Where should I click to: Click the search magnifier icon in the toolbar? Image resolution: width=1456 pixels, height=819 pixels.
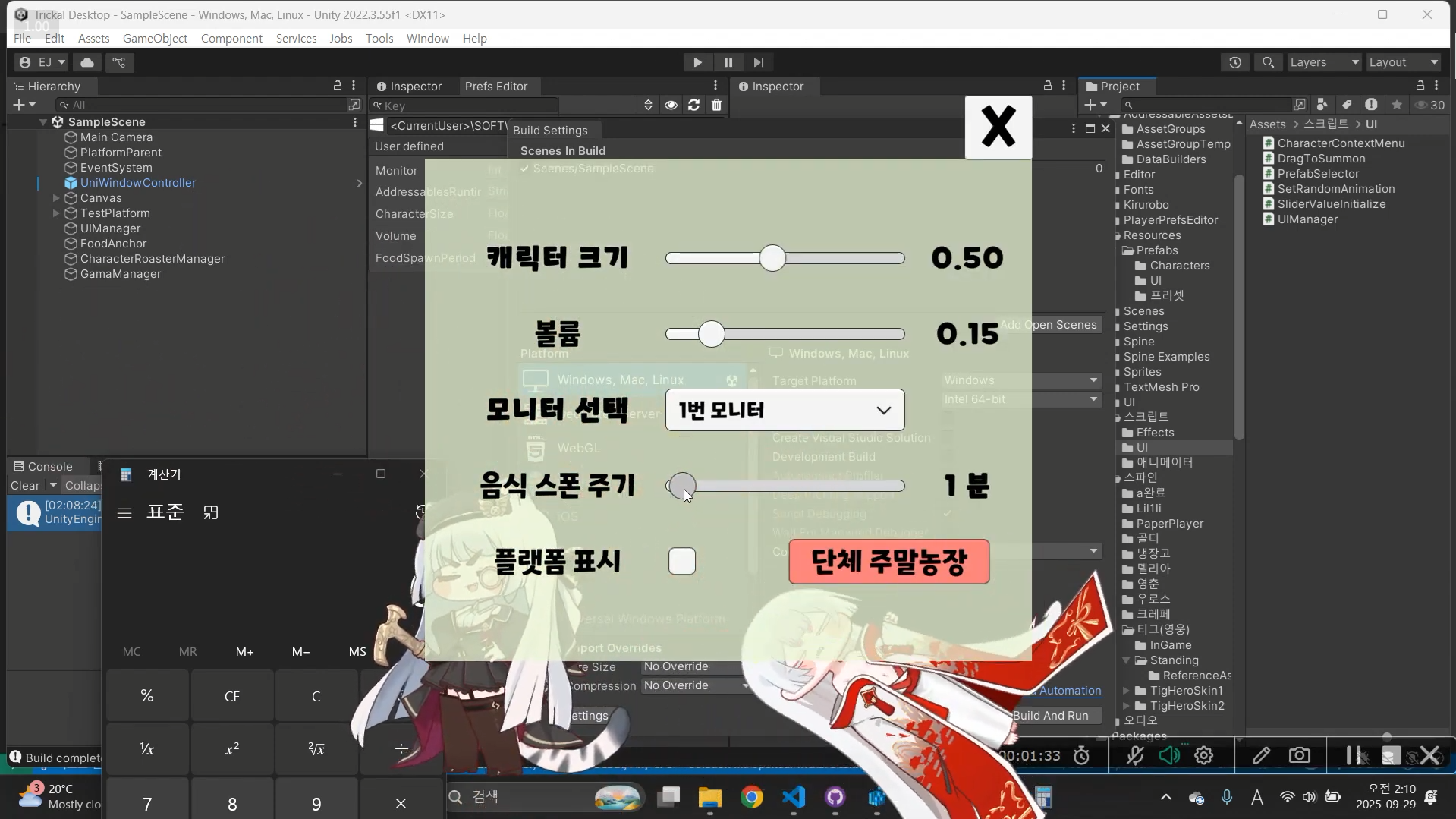click(x=1269, y=62)
